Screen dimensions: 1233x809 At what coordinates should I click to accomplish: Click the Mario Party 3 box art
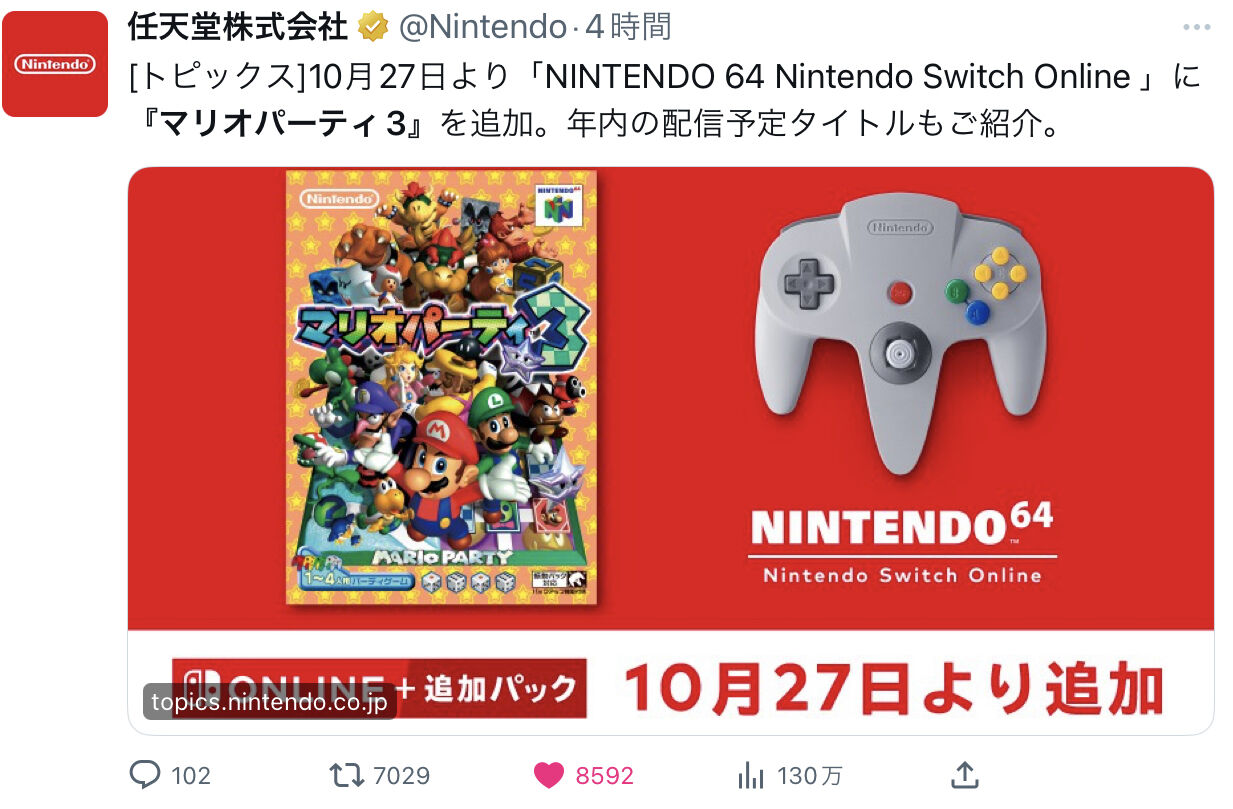(x=441, y=387)
